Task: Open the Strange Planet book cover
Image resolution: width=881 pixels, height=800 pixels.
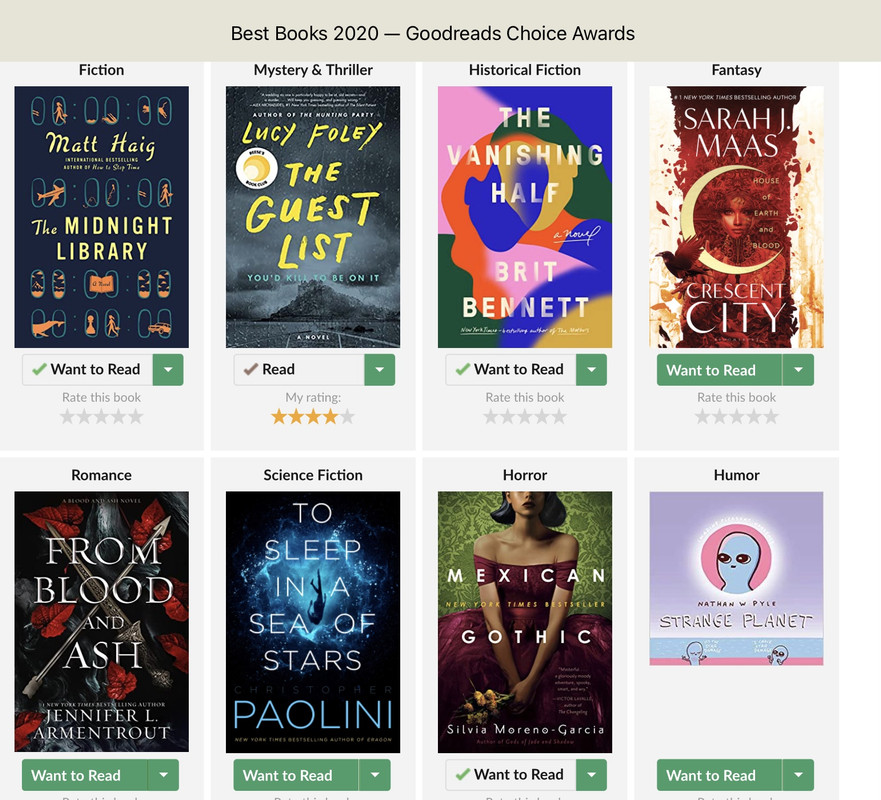Action: [x=737, y=579]
